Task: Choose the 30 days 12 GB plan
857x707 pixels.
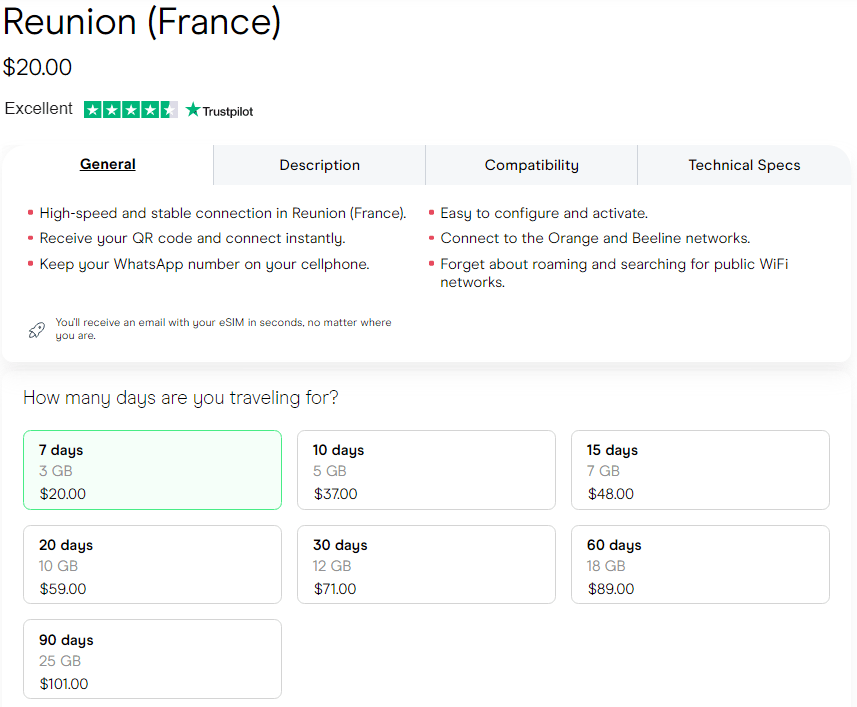Action: point(426,565)
